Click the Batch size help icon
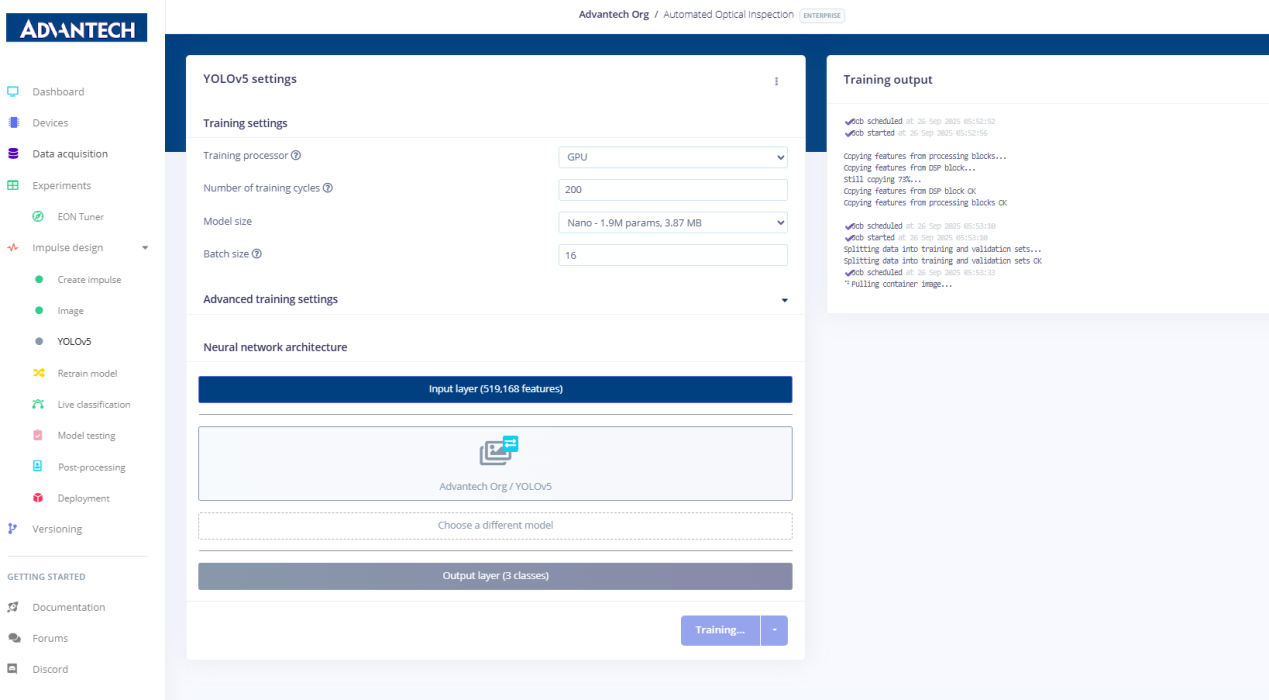 tap(257, 254)
